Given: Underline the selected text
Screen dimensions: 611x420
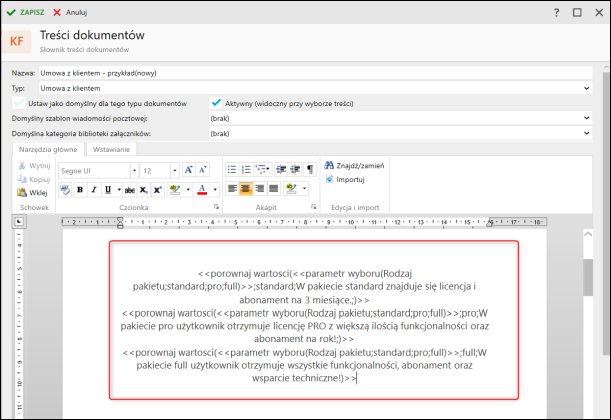Looking at the screenshot, I should point(108,190).
